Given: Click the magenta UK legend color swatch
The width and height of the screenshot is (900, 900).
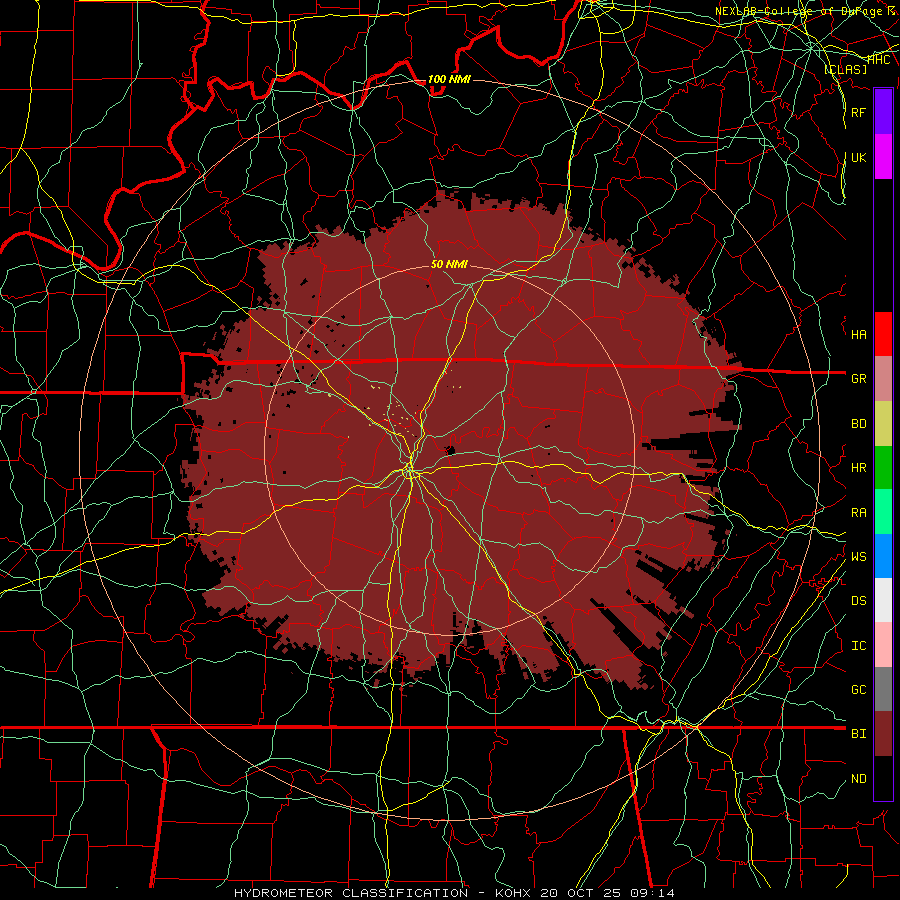Looking at the screenshot, I should (x=883, y=157).
